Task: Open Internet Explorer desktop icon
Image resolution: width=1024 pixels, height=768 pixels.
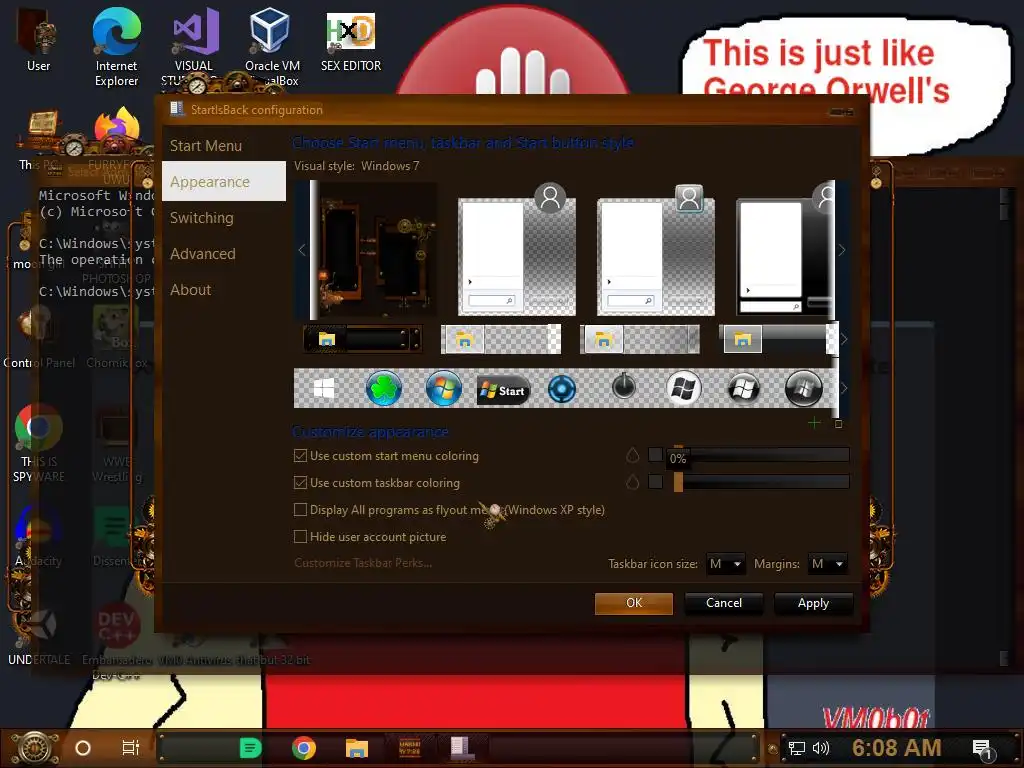Action: pyautogui.click(x=116, y=47)
